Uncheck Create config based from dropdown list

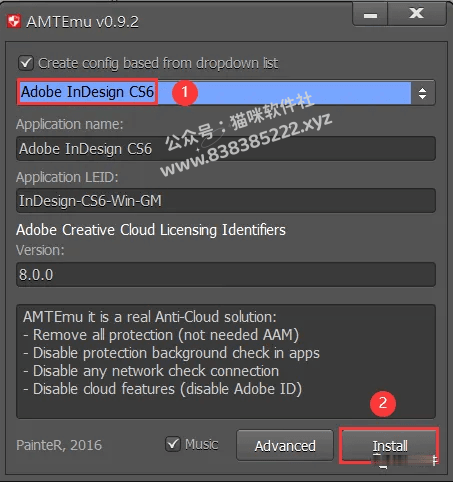pos(26,63)
